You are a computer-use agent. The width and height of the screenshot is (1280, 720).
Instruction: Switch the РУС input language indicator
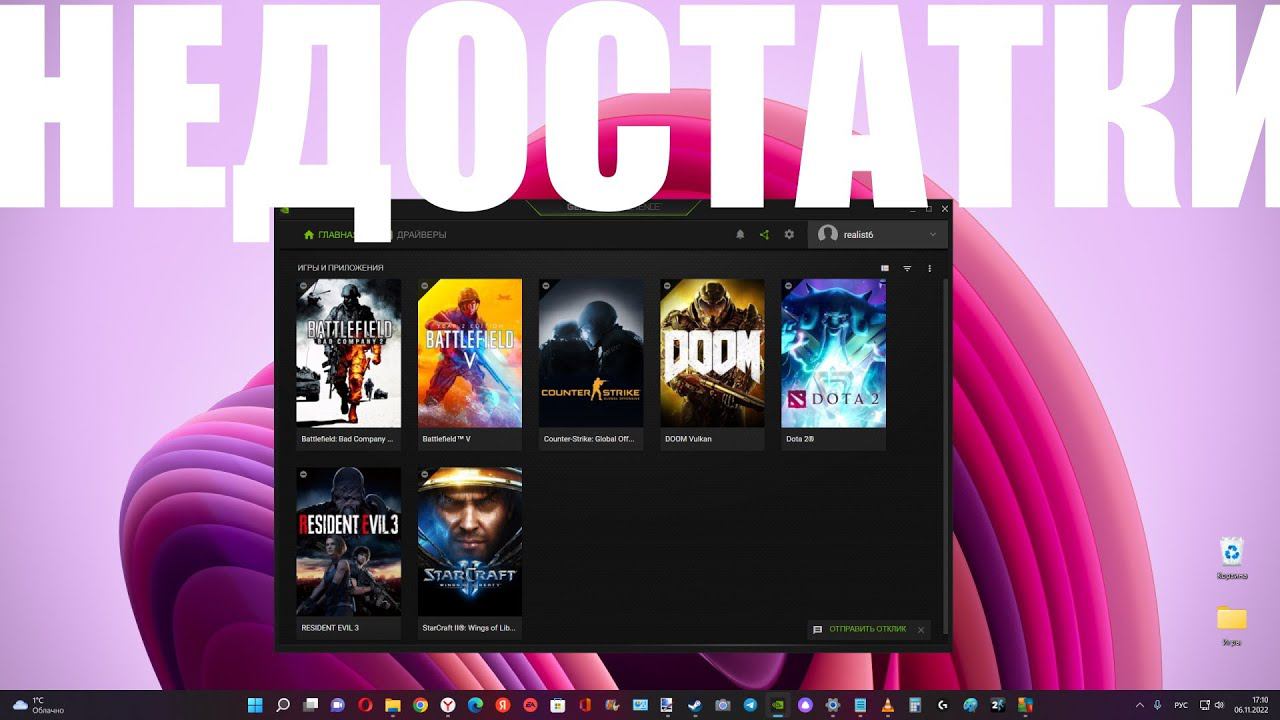pos(1180,705)
